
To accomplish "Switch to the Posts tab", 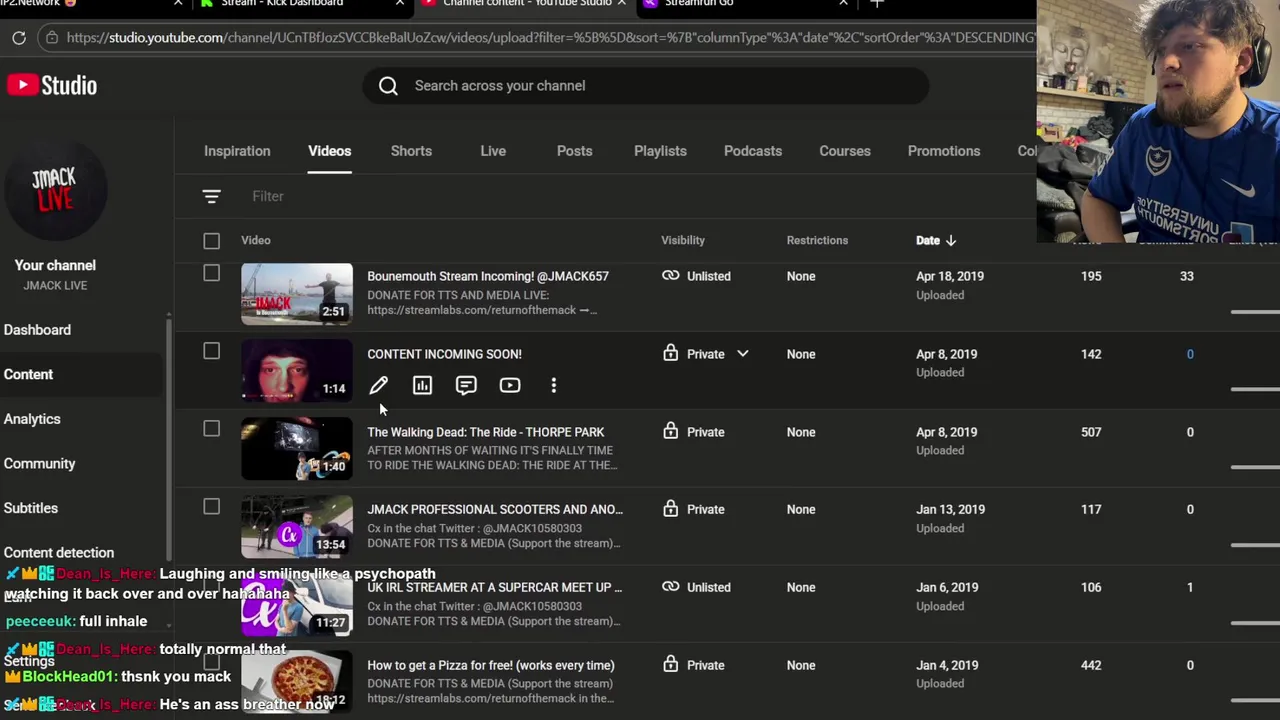I will 574,151.
